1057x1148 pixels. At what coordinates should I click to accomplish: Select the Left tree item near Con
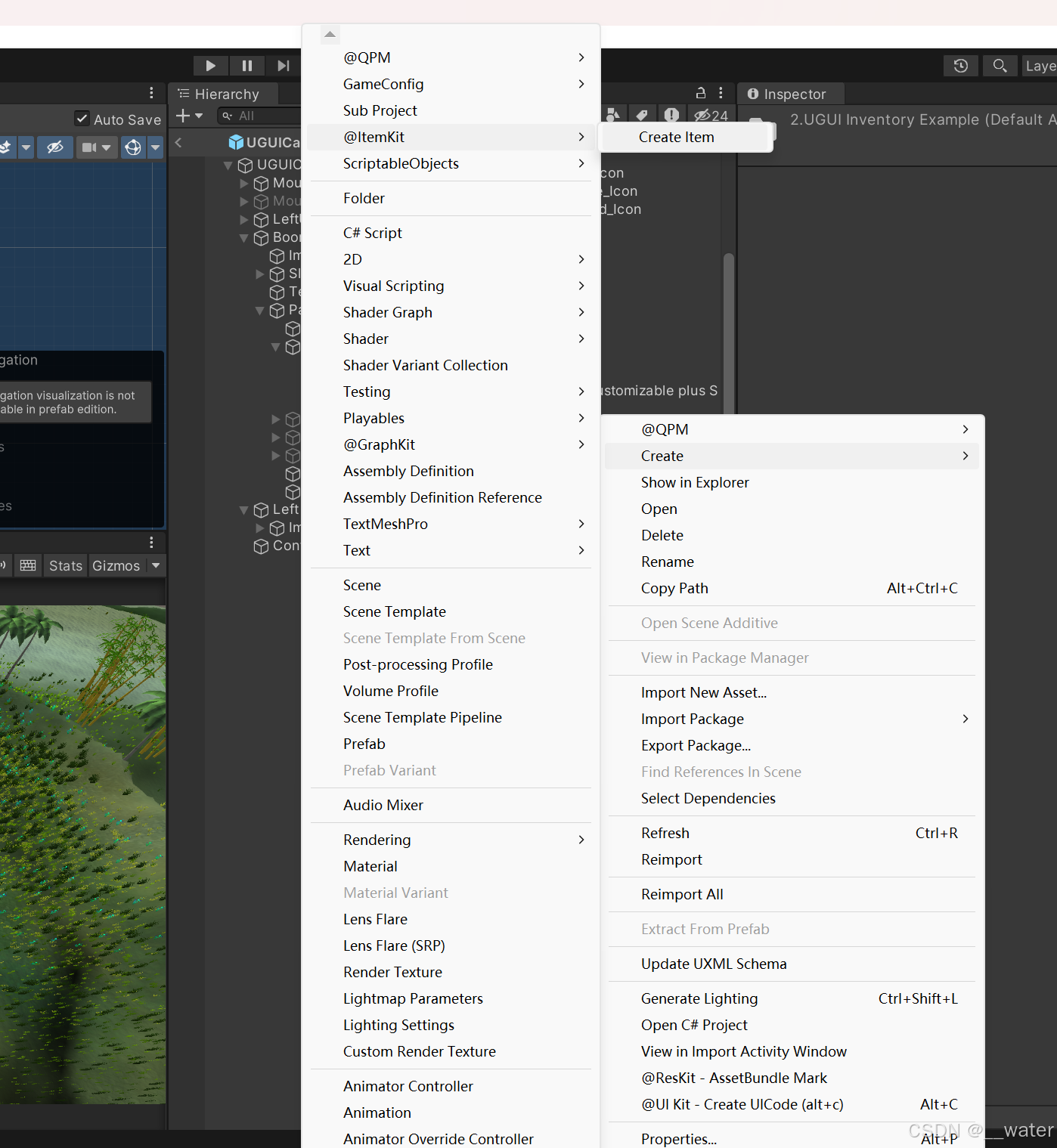277,509
